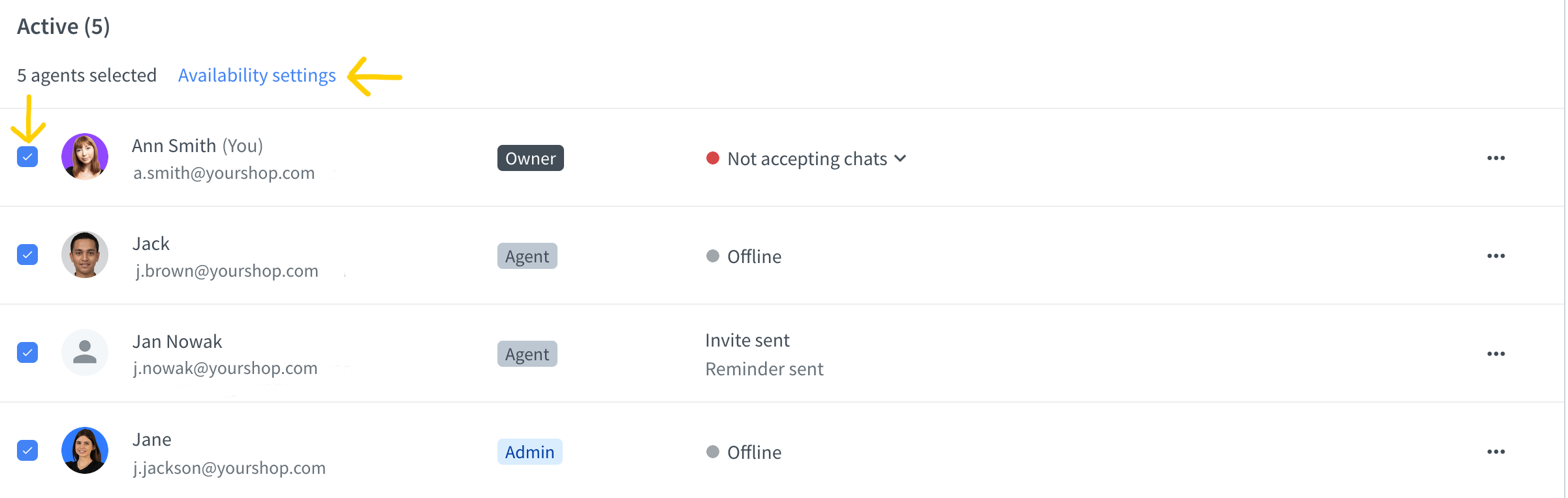Click Jane's profile photo

point(85,450)
